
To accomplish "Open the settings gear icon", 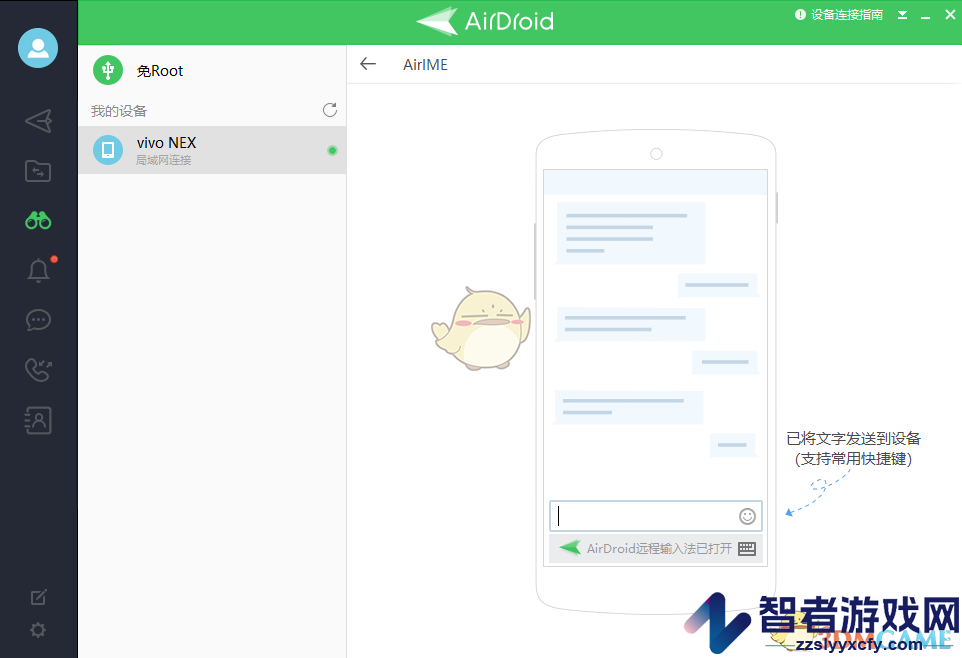I will 38,630.
